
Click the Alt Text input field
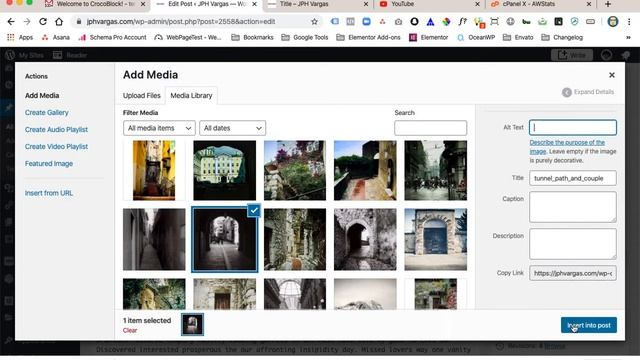point(573,127)
